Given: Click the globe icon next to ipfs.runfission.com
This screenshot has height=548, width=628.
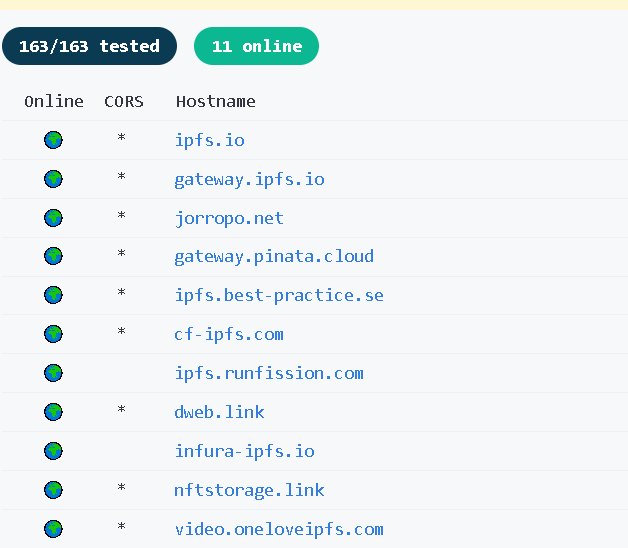Looking at the screenshot, I should pyautogui.click(x=54, y=373).
